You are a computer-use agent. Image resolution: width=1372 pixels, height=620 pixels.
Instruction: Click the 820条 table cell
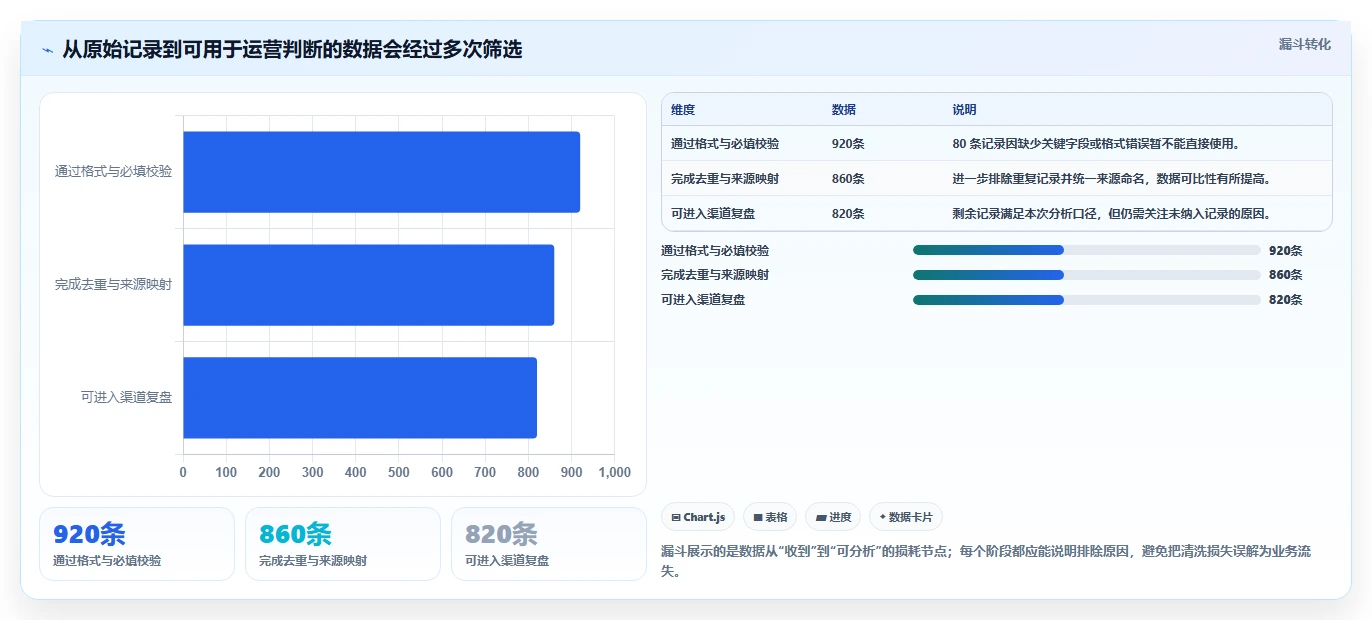[848, 214]
